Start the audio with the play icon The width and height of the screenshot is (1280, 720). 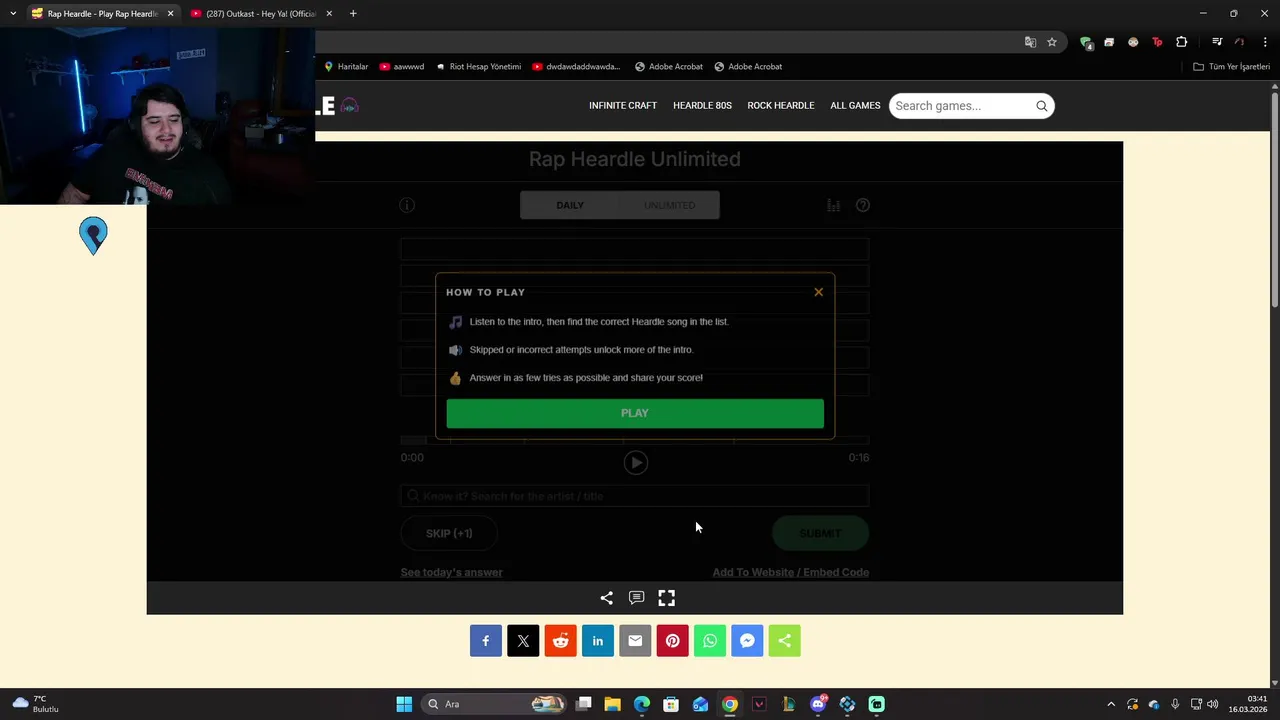636,462
